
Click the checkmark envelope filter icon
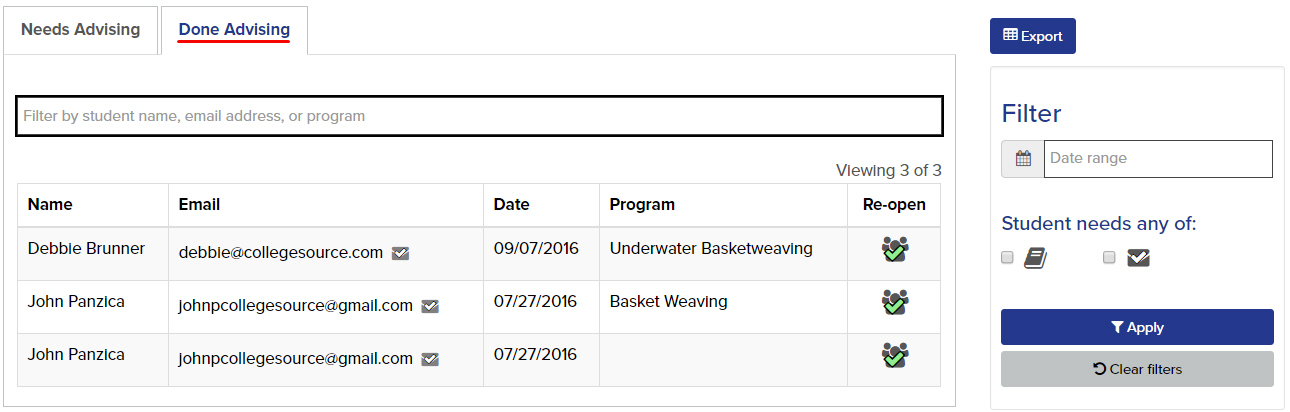tap(1138, 258)
